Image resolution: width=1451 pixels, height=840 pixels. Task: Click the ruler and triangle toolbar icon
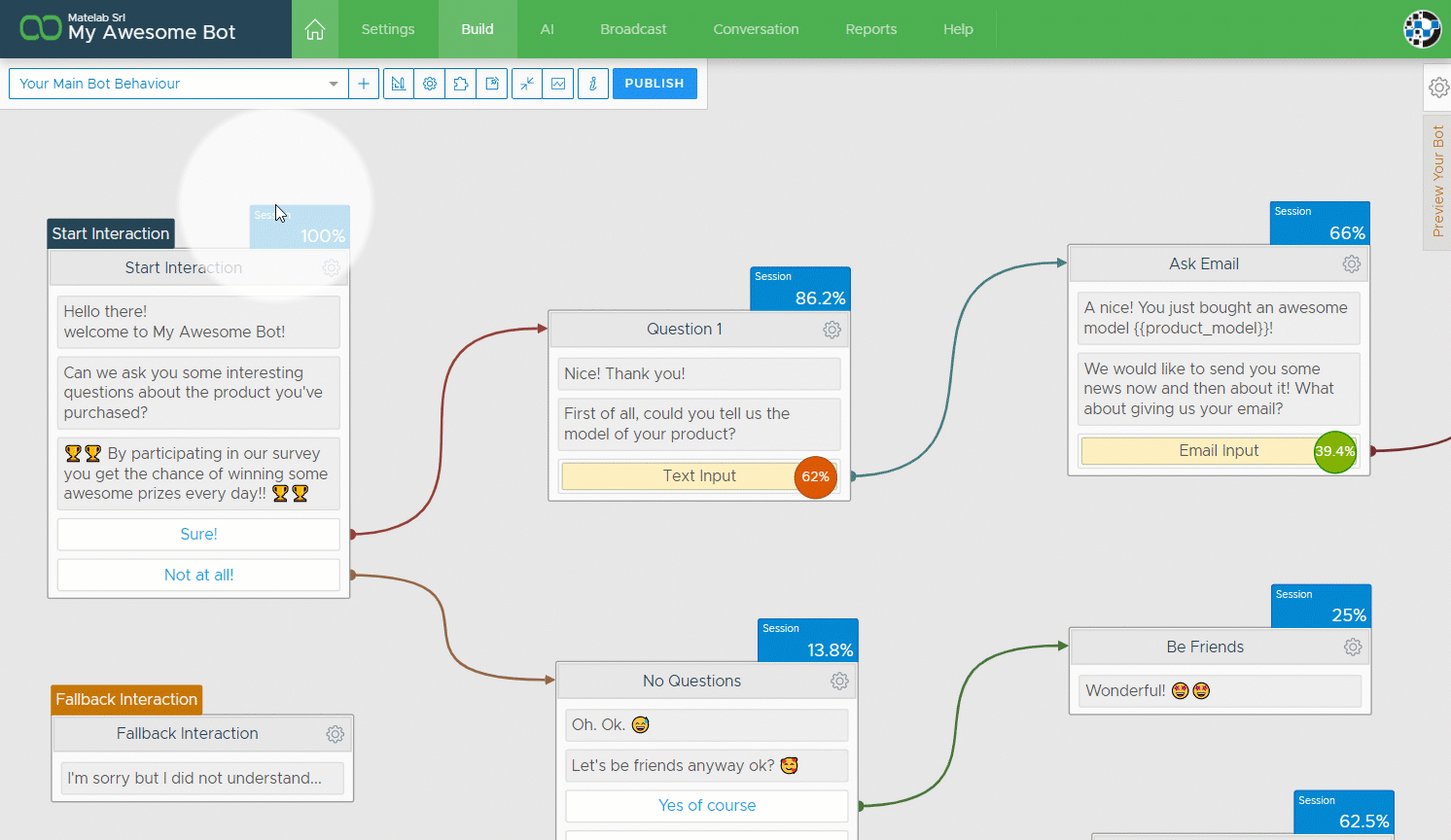[399, 84]
